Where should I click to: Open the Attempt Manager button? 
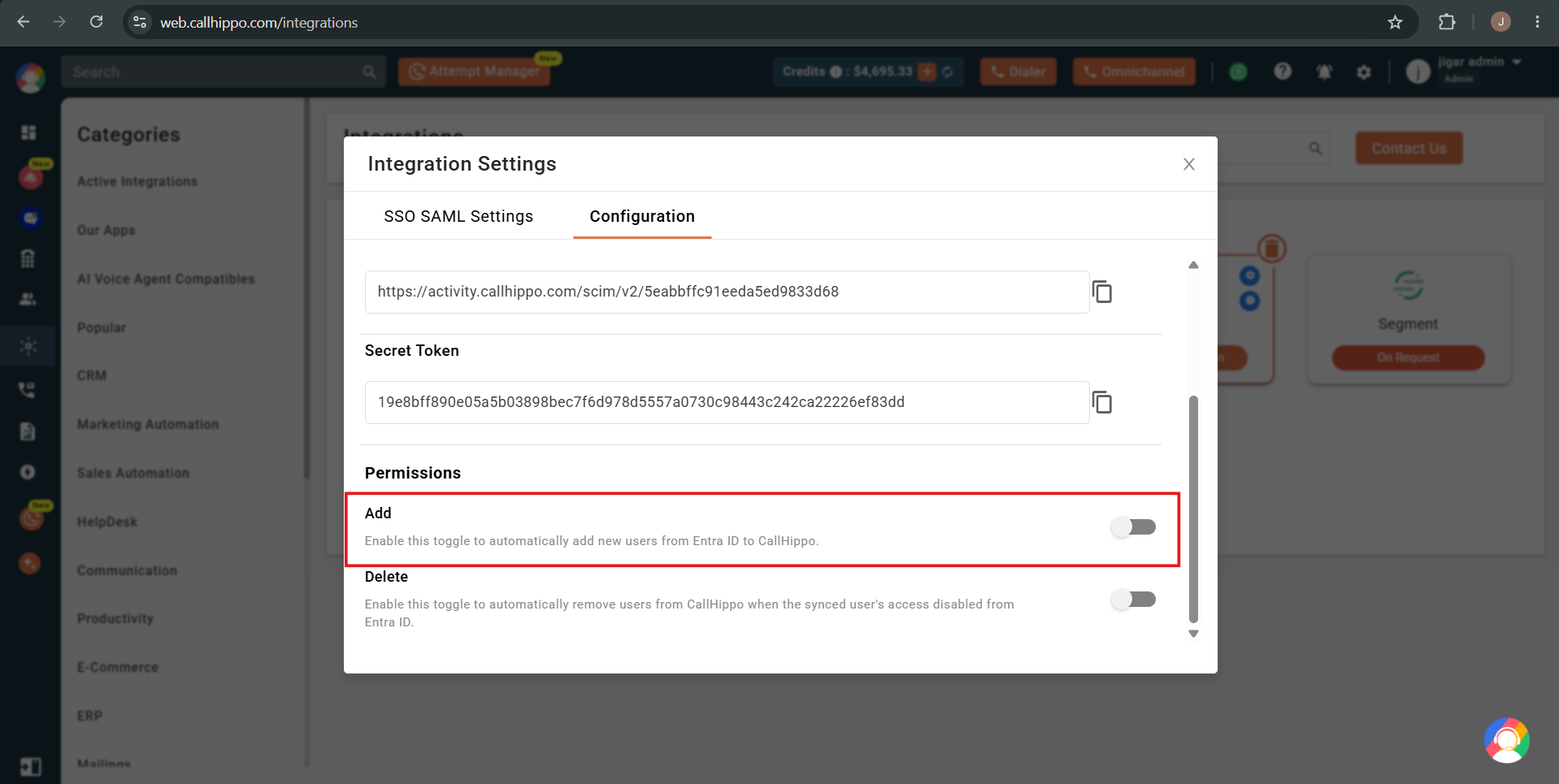(x=474, y=71)
